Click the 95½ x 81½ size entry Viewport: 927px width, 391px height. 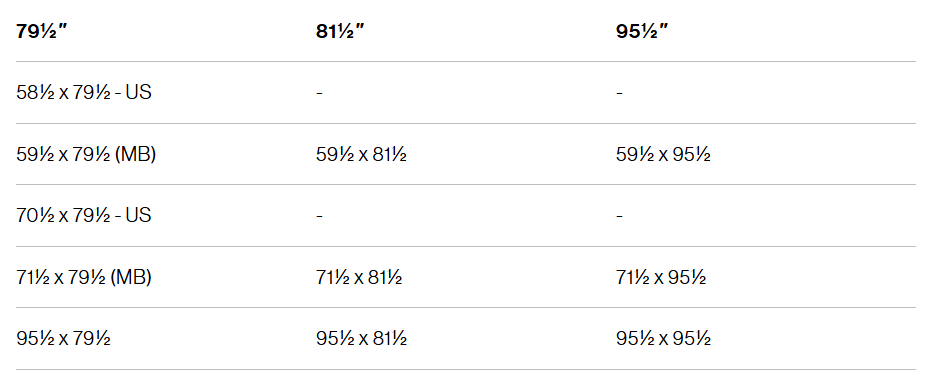tap(361, 338)
